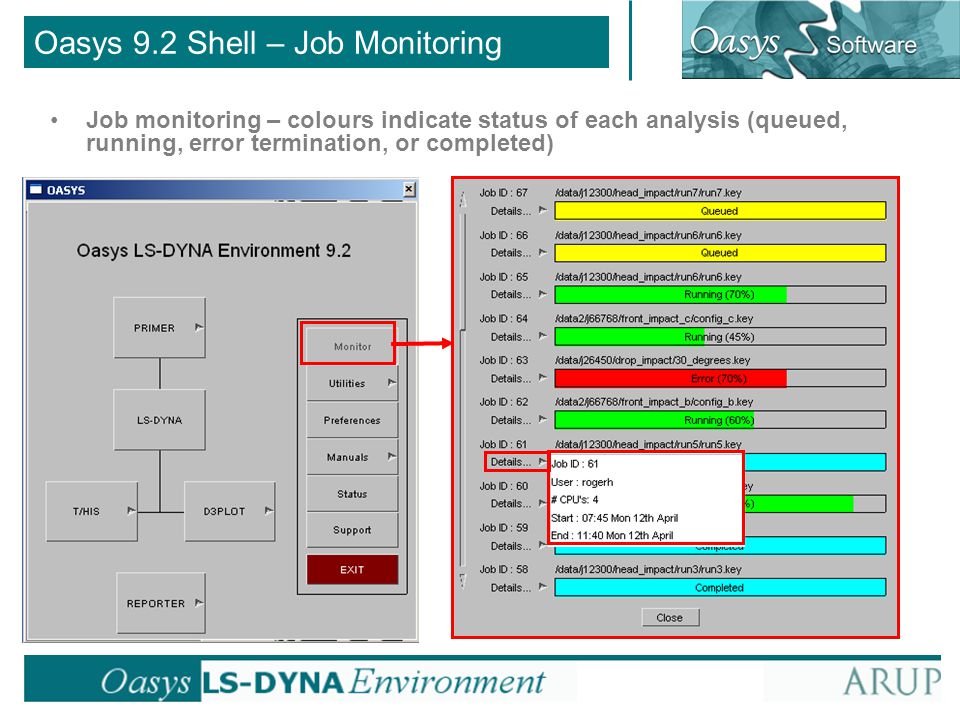Click the Close button in job monitor
Screen dimensions: 960x720
tap(670, 617)
